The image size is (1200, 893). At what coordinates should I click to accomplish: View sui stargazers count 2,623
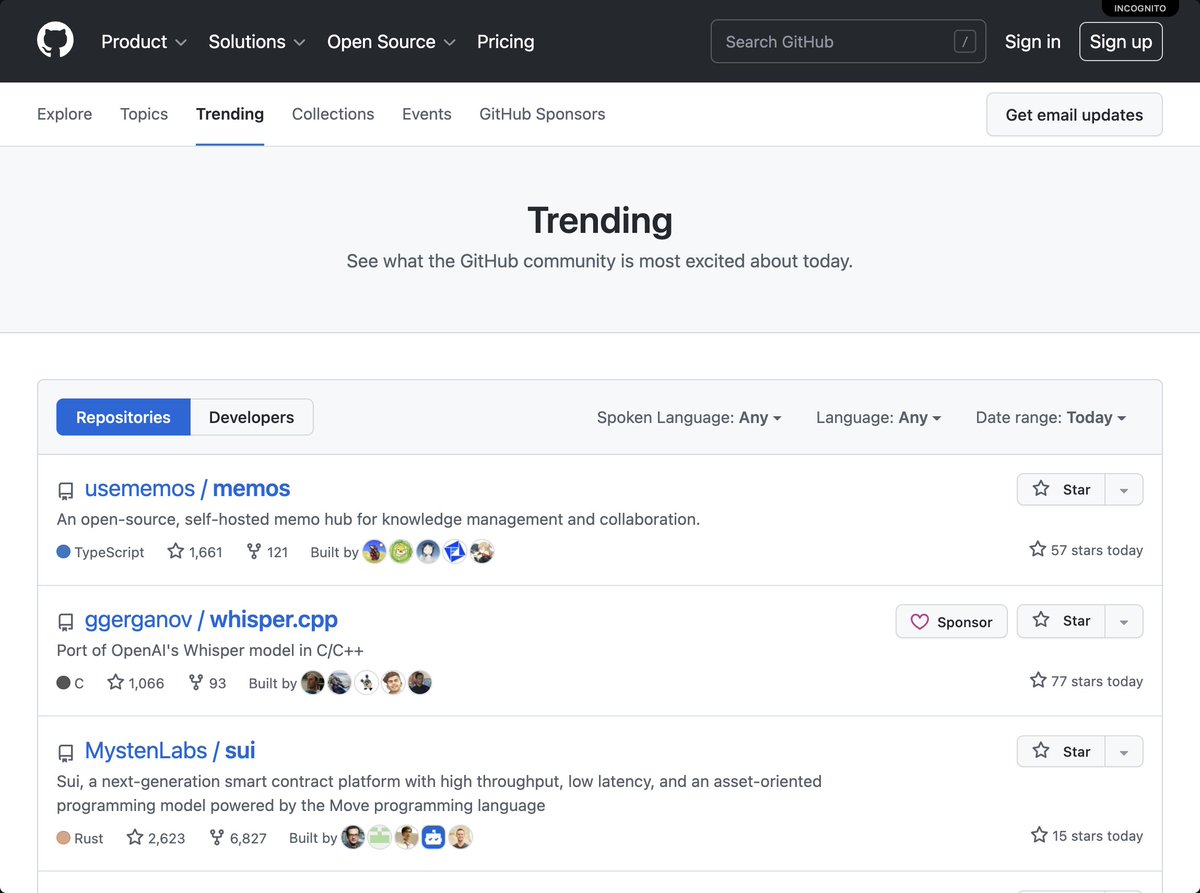pyautogui.click(x=156, y=838)
